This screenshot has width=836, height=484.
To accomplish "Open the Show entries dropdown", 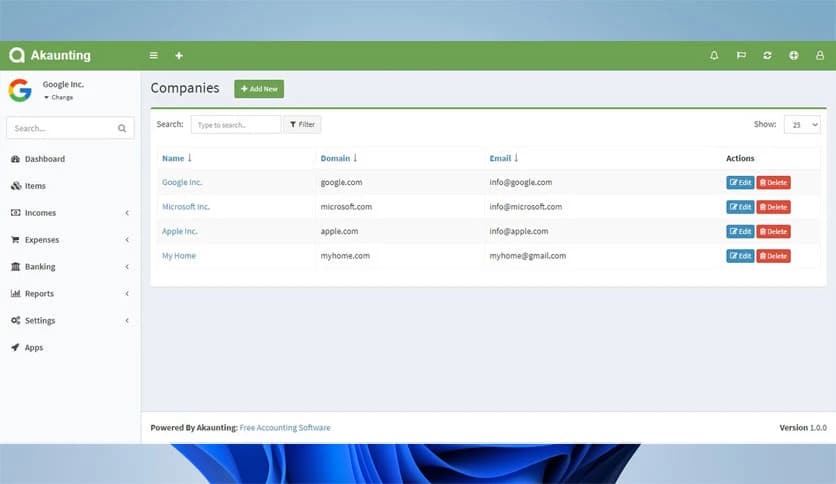I will coord(802,125).
